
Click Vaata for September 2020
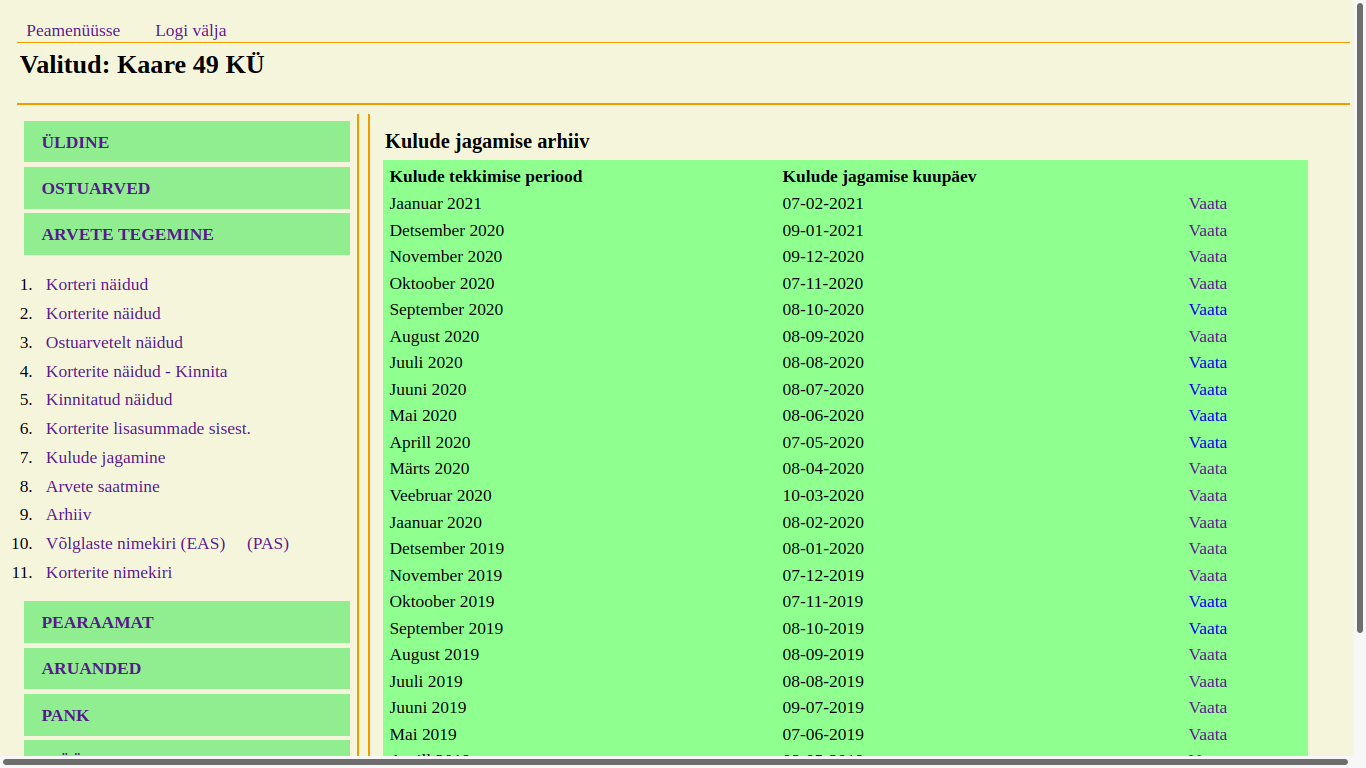(1207, 309)
